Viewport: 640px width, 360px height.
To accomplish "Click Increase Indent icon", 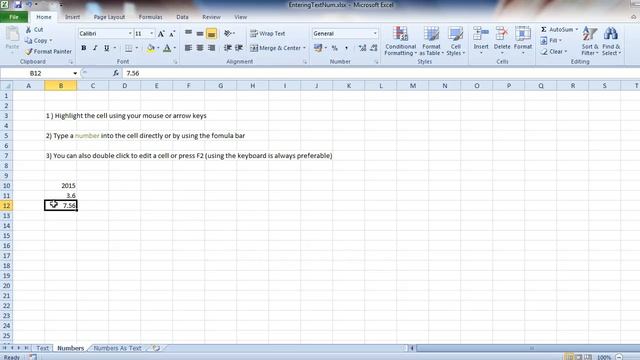I will point(239,48).
